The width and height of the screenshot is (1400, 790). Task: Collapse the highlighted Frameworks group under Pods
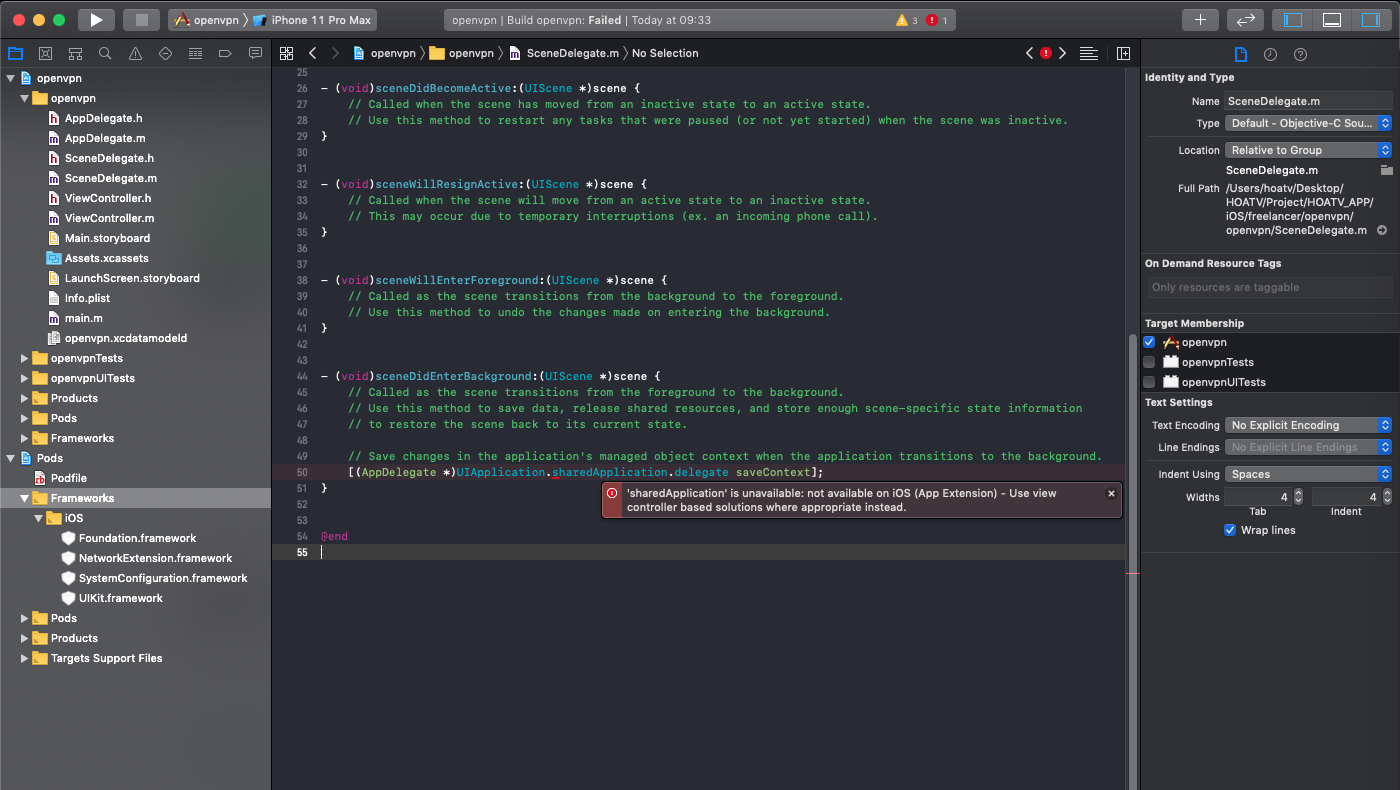25,498
